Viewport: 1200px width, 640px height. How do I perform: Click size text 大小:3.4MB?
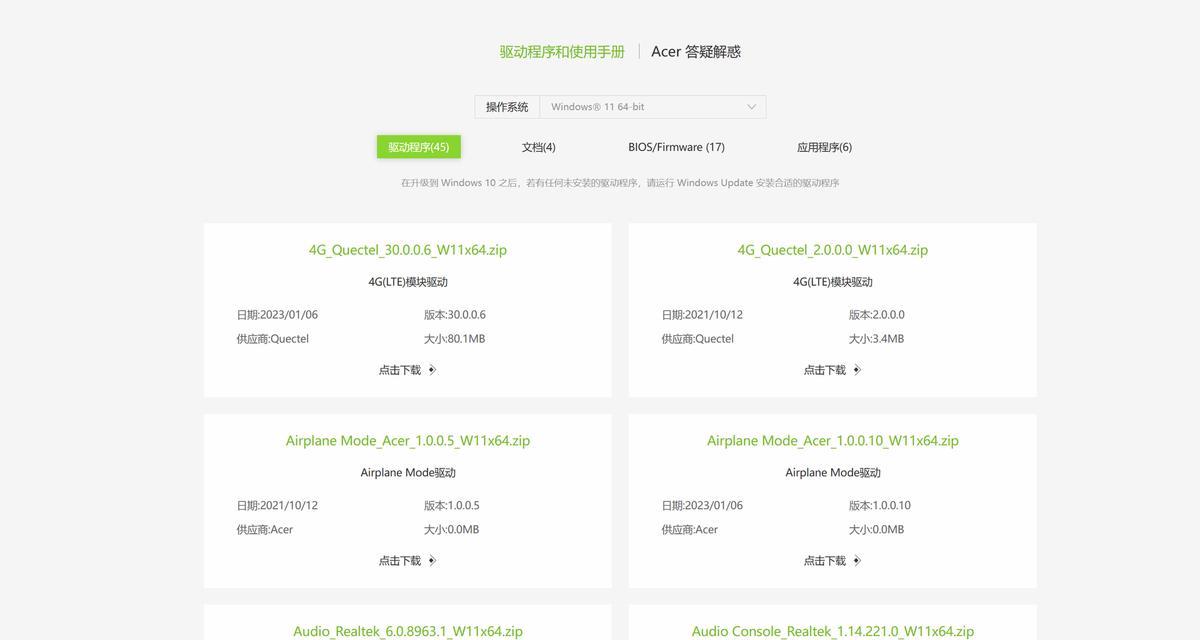pos(876,339)
